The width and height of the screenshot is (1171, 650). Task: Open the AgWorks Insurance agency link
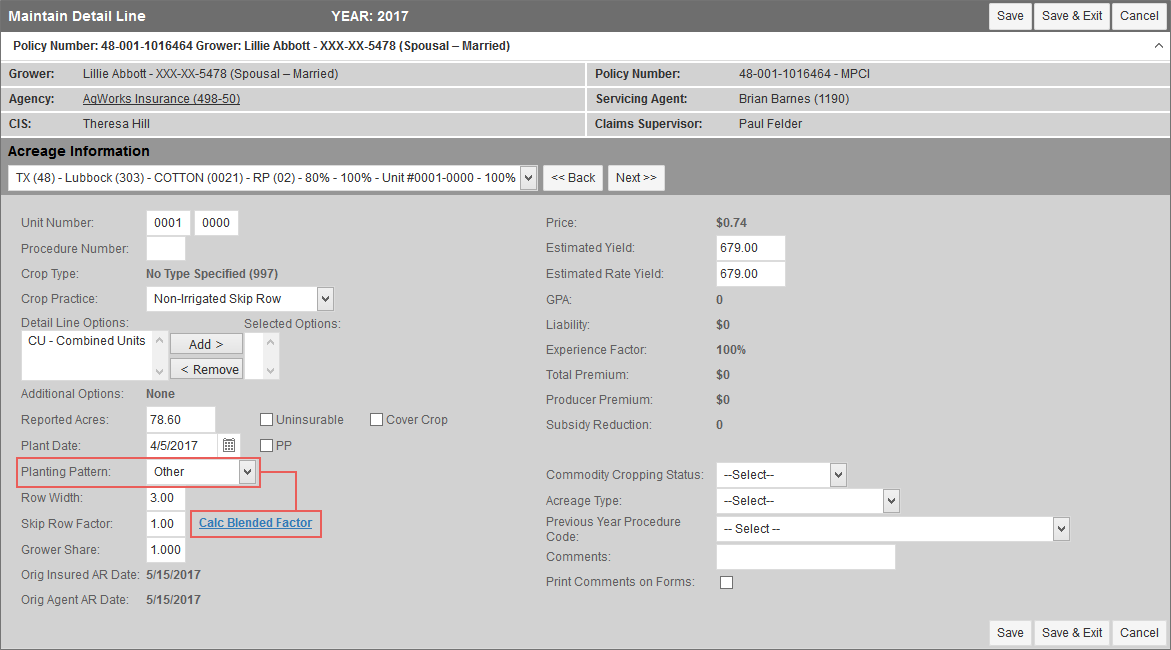(x=161, y=99)
